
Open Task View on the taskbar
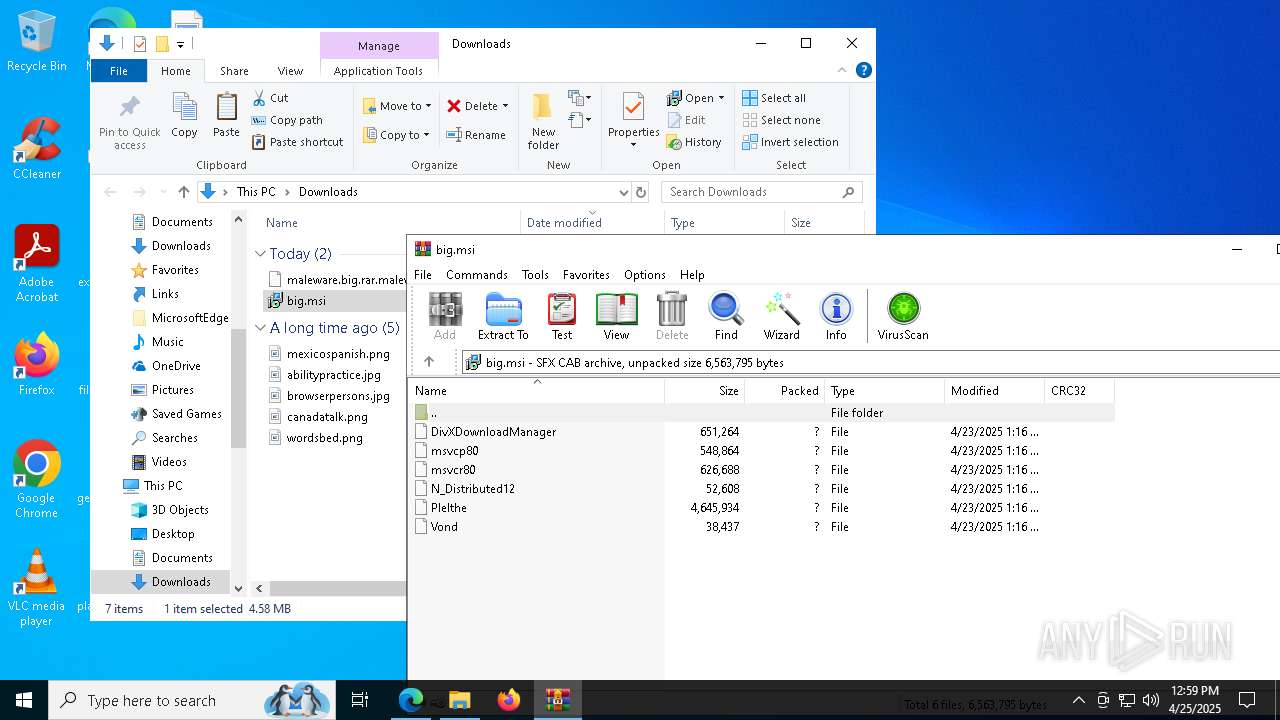coord(360,700)
